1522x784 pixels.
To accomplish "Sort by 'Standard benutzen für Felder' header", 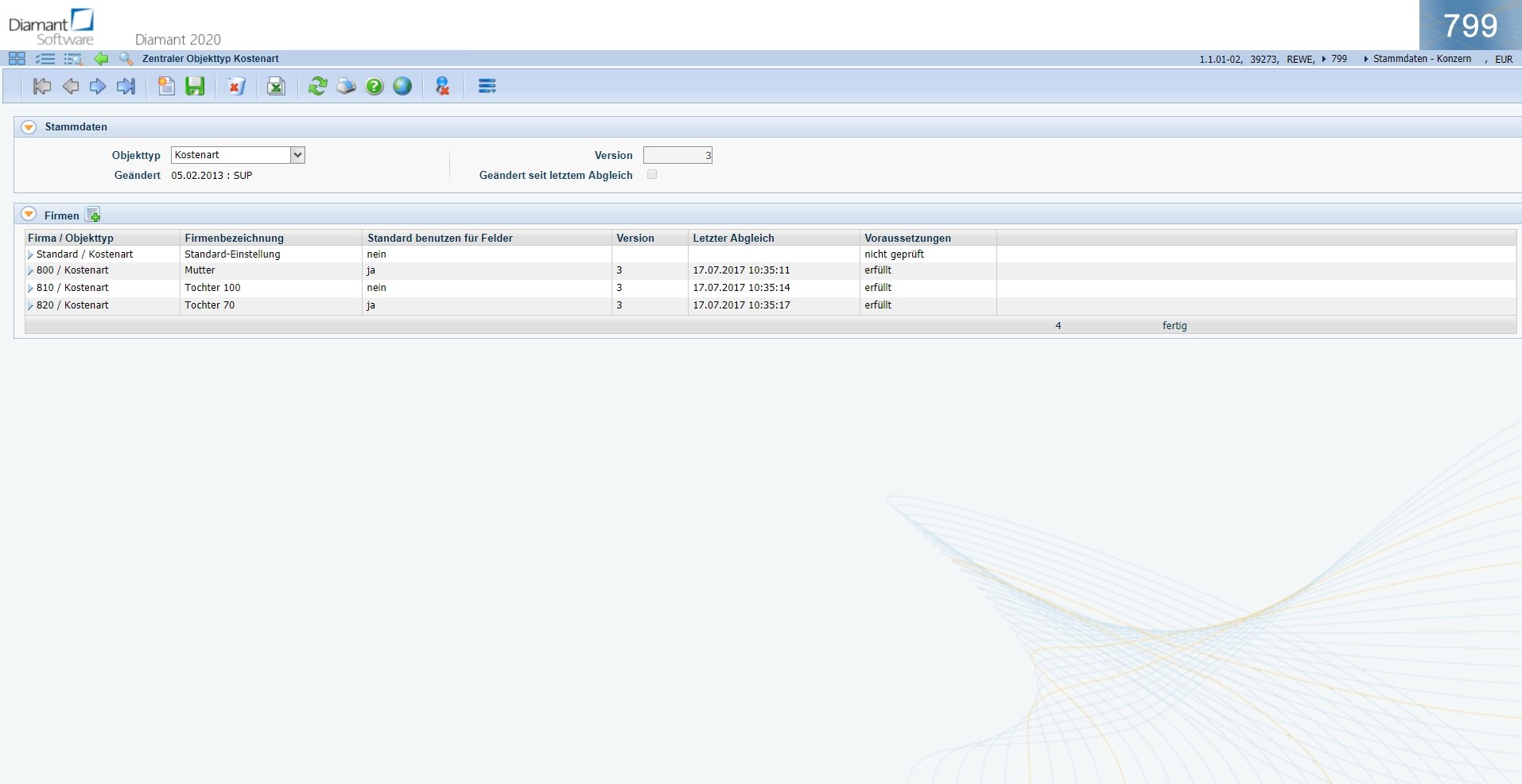I will (x=487, y=238).
